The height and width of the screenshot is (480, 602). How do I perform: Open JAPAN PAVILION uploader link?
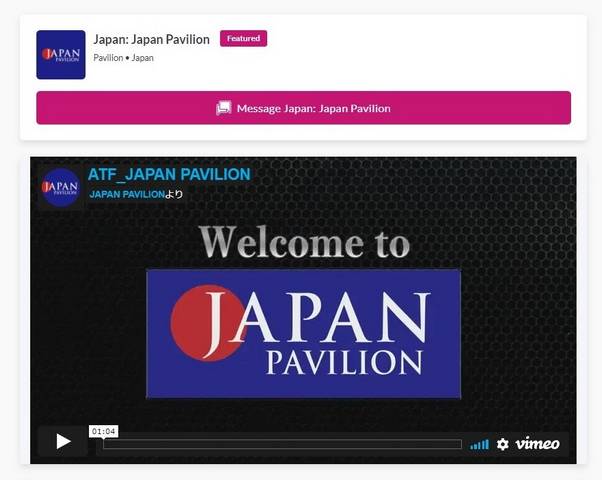point(127,194)
